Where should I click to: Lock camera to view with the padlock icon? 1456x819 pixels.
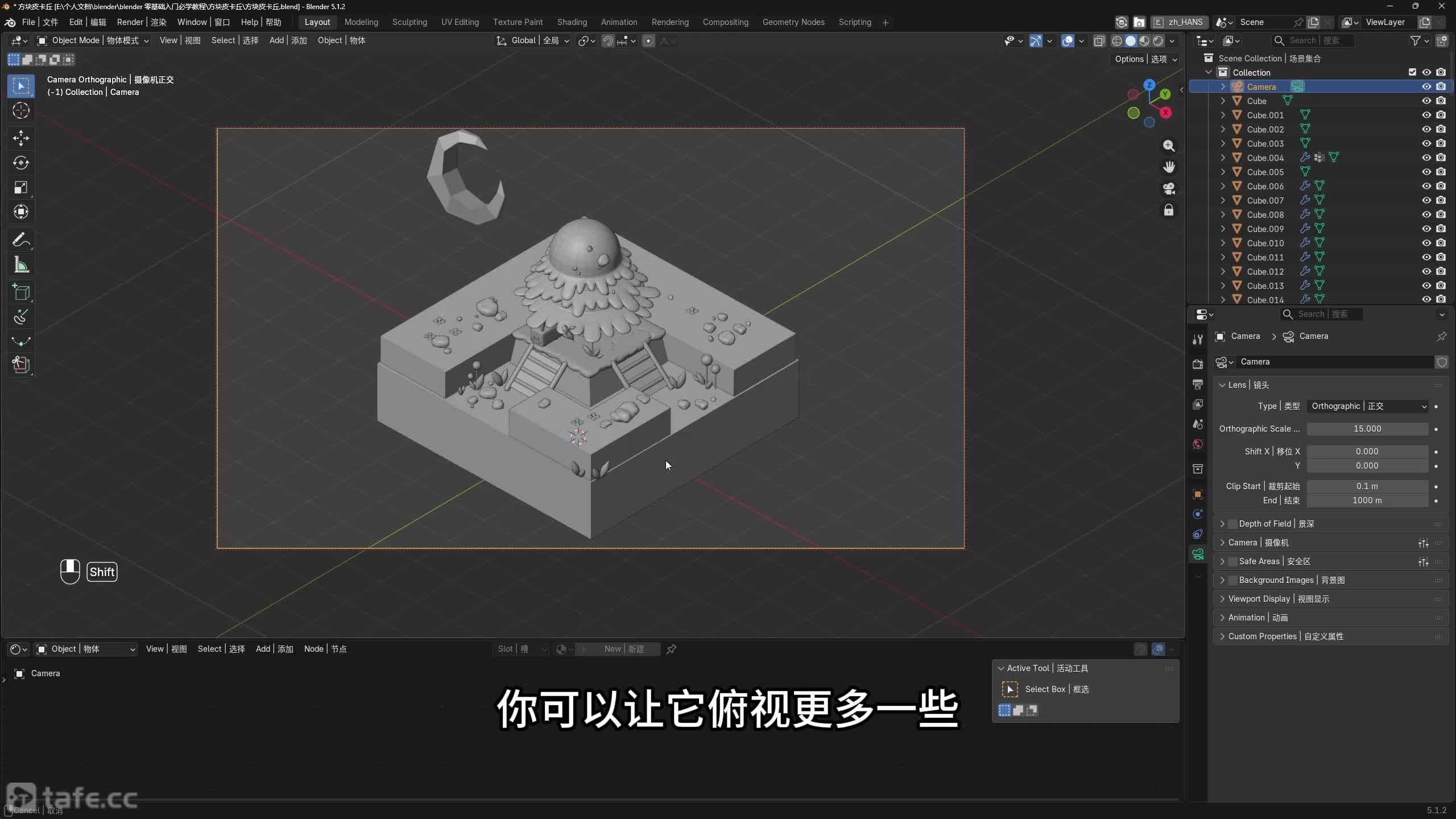point(1169,210)
